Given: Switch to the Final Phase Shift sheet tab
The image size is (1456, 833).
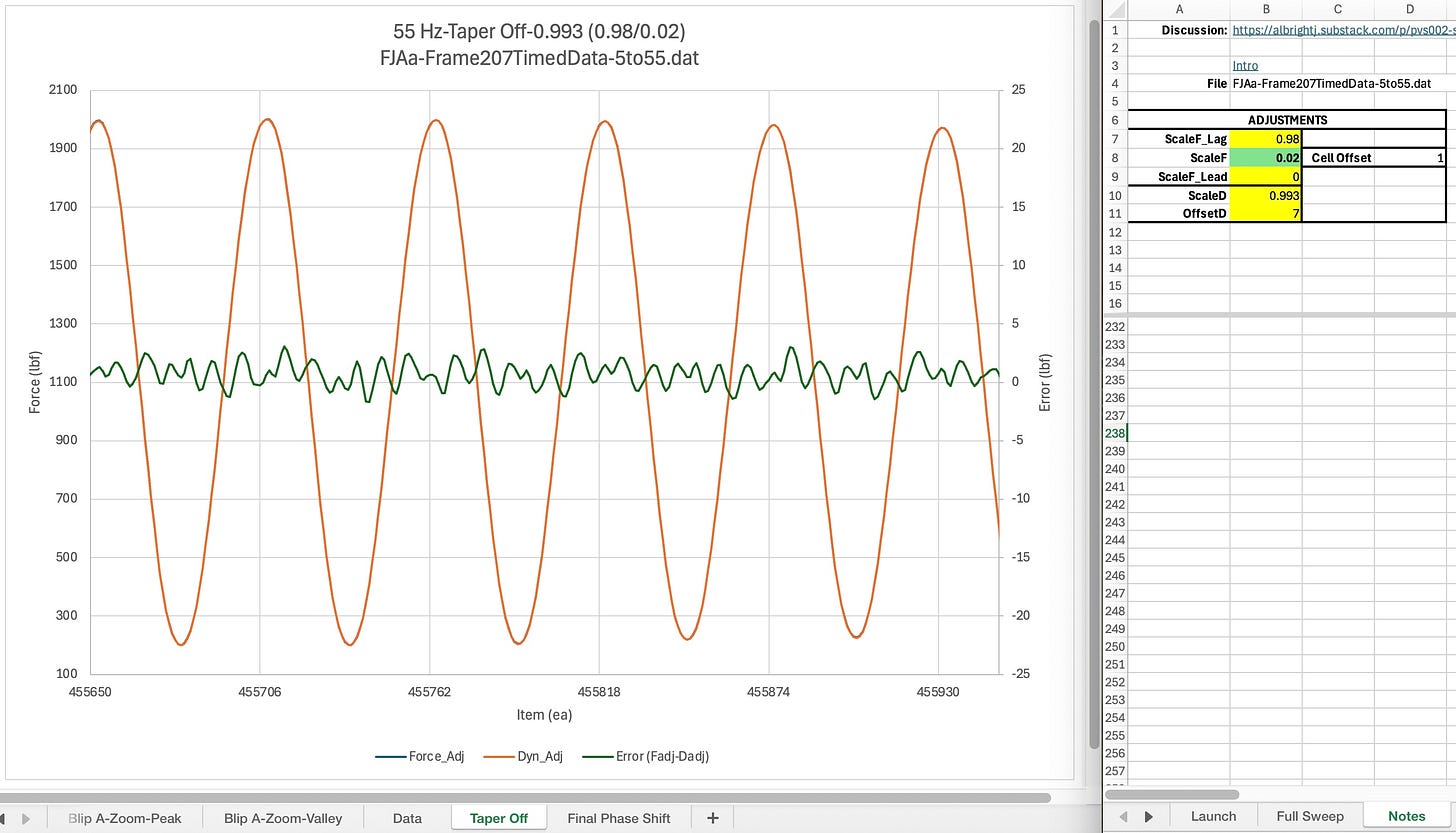Looking at the screenshot, I should 618,818.
